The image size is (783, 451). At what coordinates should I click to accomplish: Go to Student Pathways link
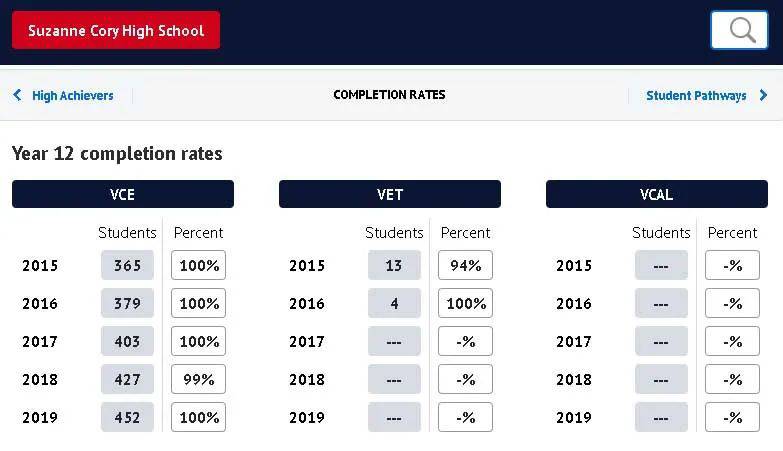click(696, 95)
